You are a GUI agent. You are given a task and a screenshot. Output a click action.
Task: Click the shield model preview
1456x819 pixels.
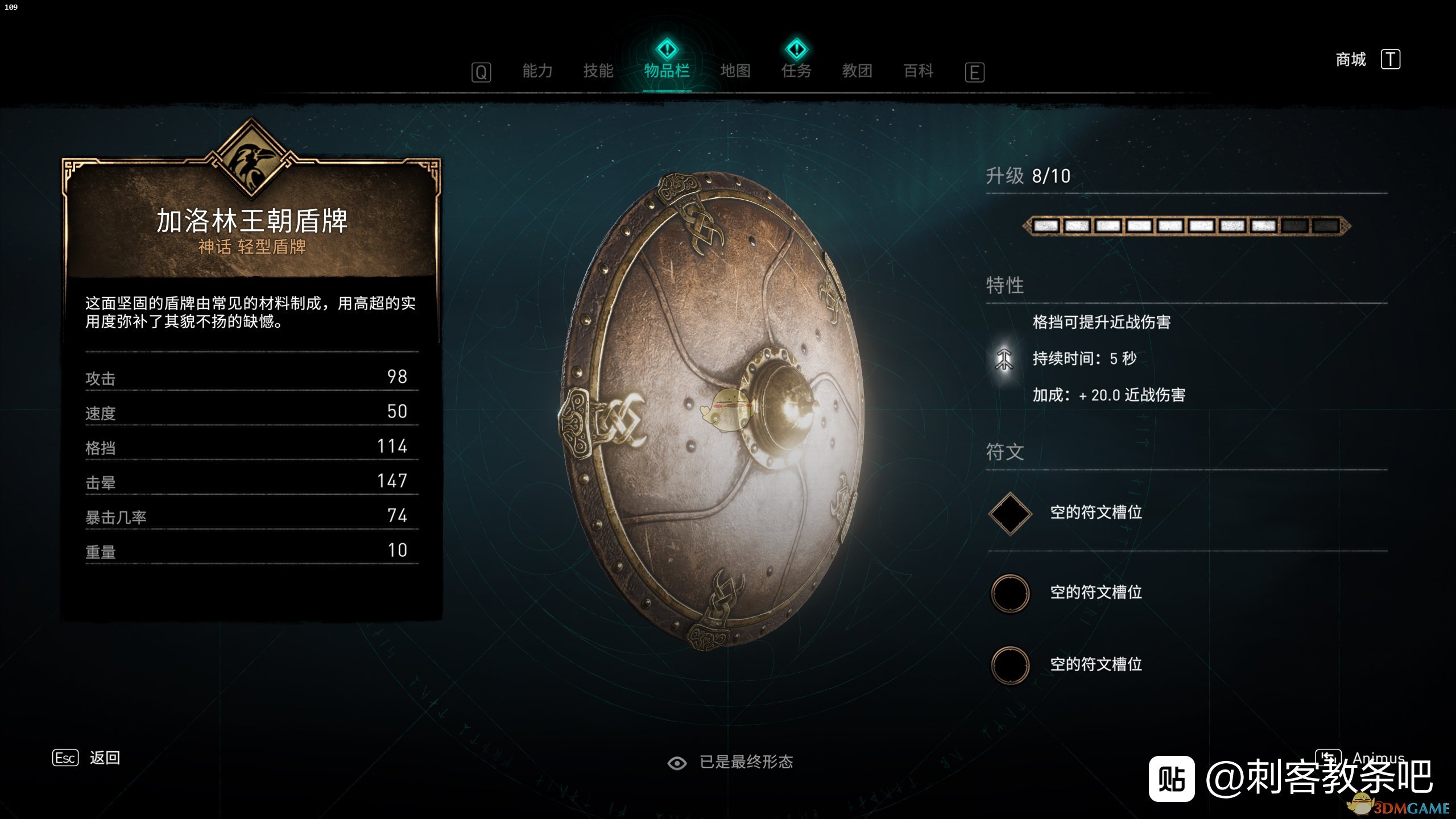(x=711, y=411)
